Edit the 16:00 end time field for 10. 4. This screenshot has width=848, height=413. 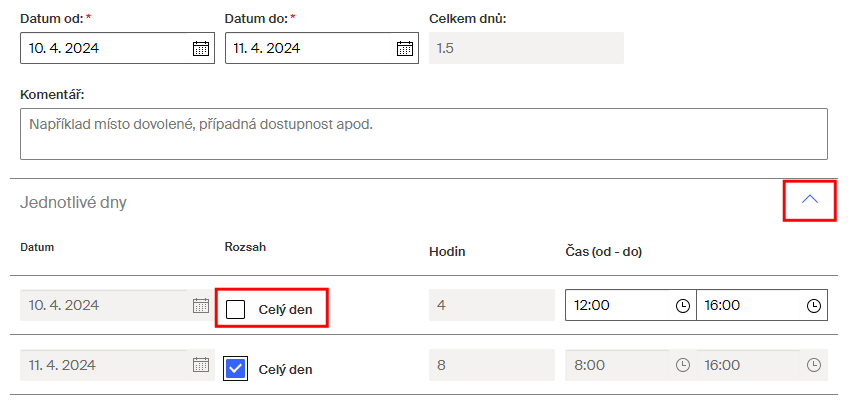pos(749,305)
